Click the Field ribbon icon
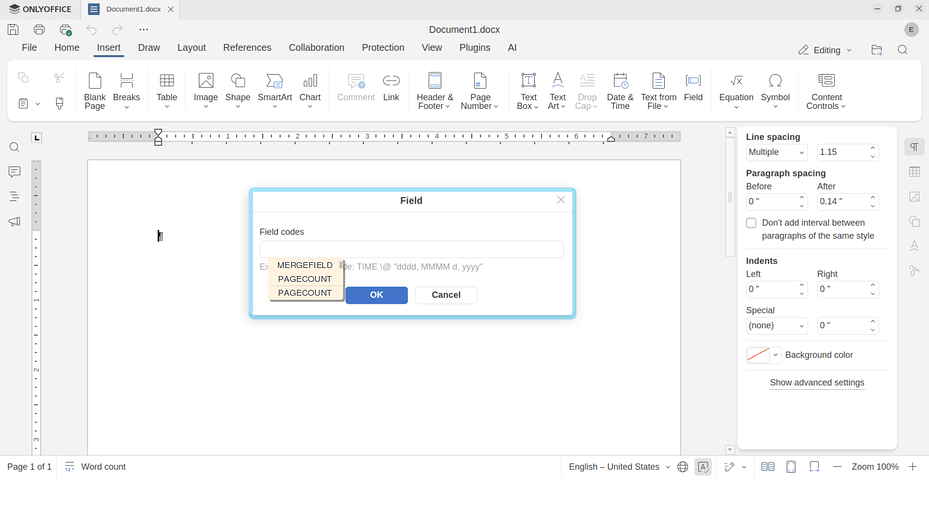This screenshot has height=522, width=929. coord(693,87)
